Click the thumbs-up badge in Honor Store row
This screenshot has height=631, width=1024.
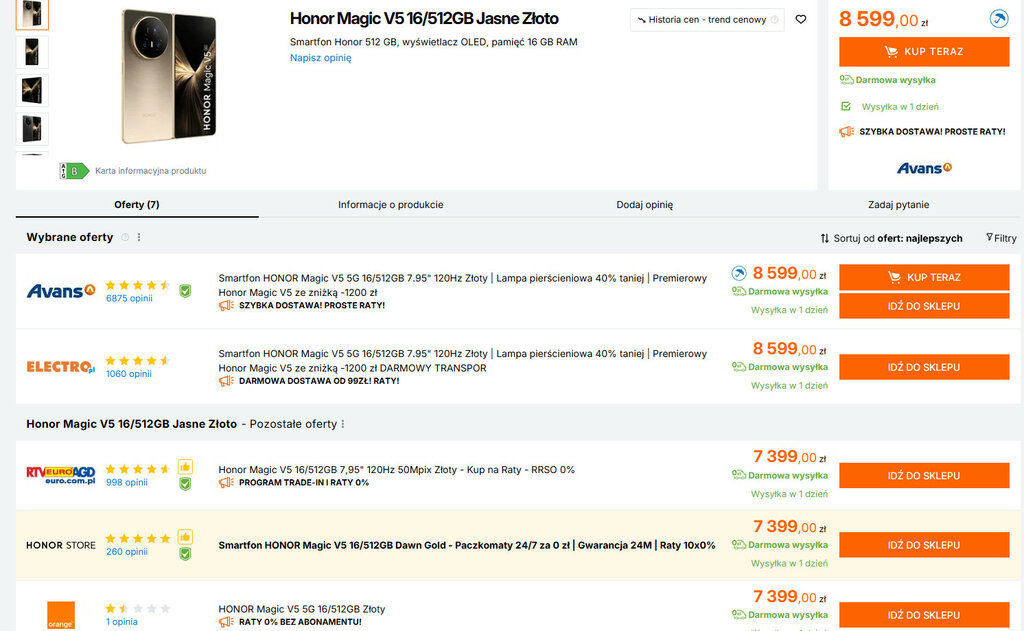click(x=184, y=537)
